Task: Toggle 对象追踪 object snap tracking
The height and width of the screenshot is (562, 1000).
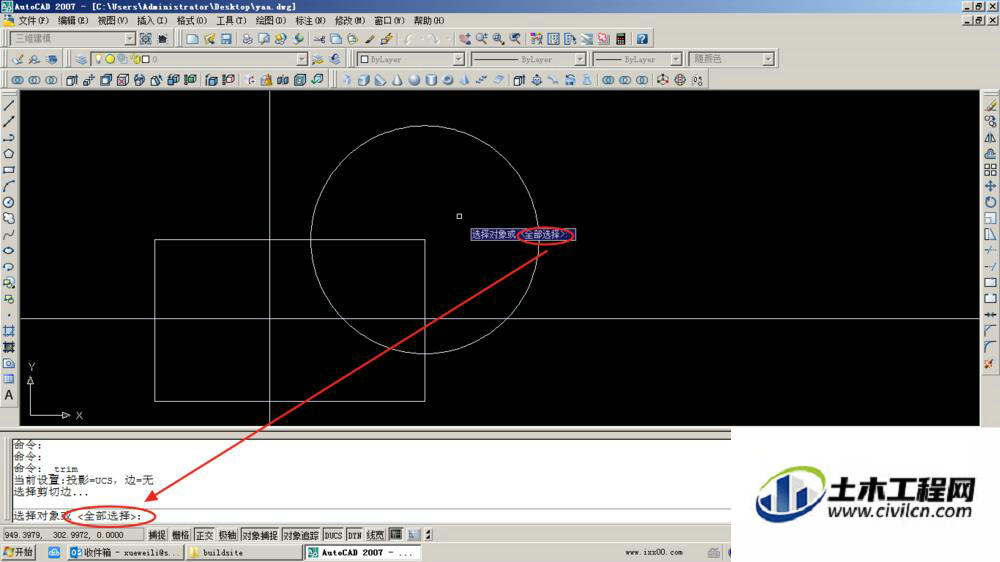Action: point(300,535)
